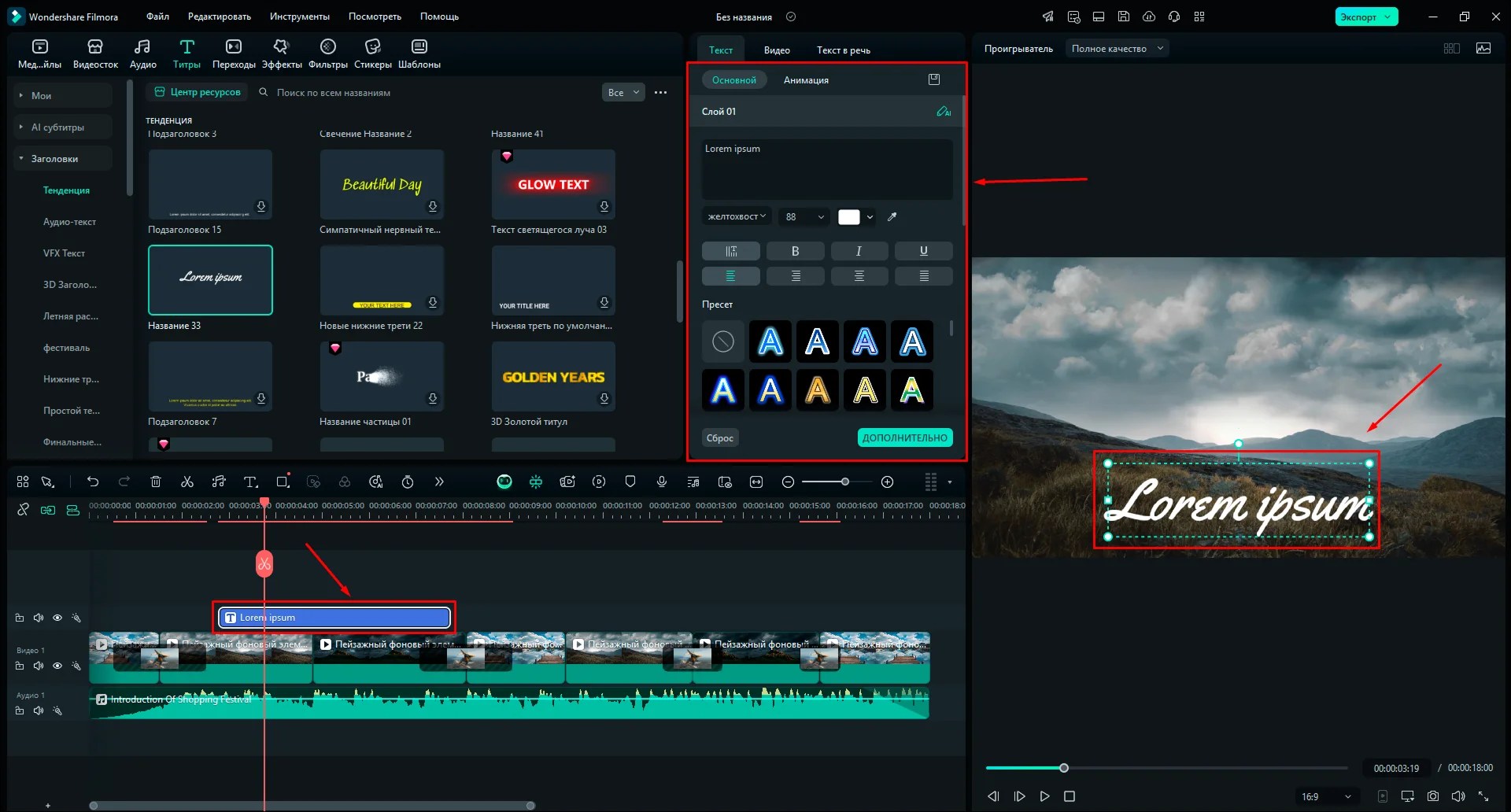Select the GOLDEN YEARS title thumbnail
The width and height of the screenshot is (1511, 812).
(553, 377)
